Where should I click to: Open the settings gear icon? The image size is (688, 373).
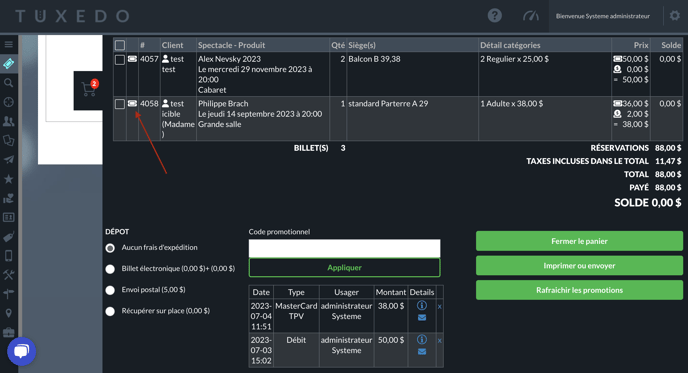(x=674, y=16)
